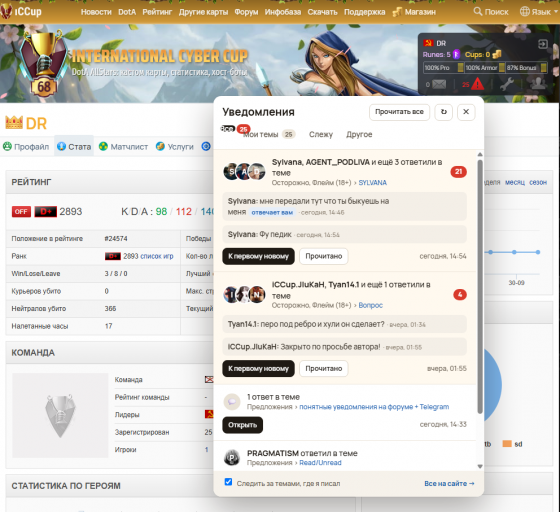Click the flag icon in Лидеры row
Screen dimensions: 560x512
click(209, 415)
